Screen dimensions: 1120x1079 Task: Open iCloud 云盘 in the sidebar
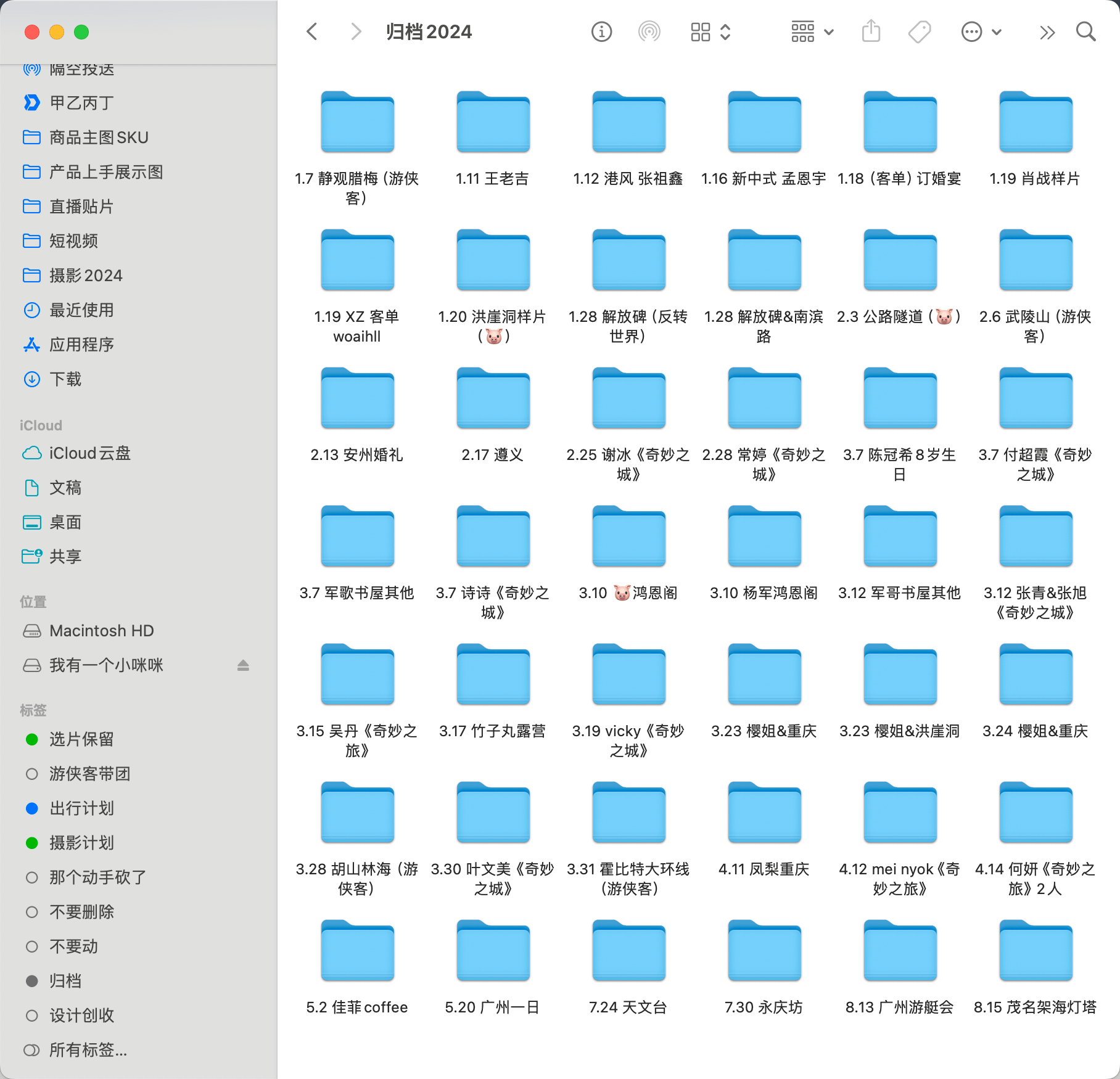click(x=88, y=453)
